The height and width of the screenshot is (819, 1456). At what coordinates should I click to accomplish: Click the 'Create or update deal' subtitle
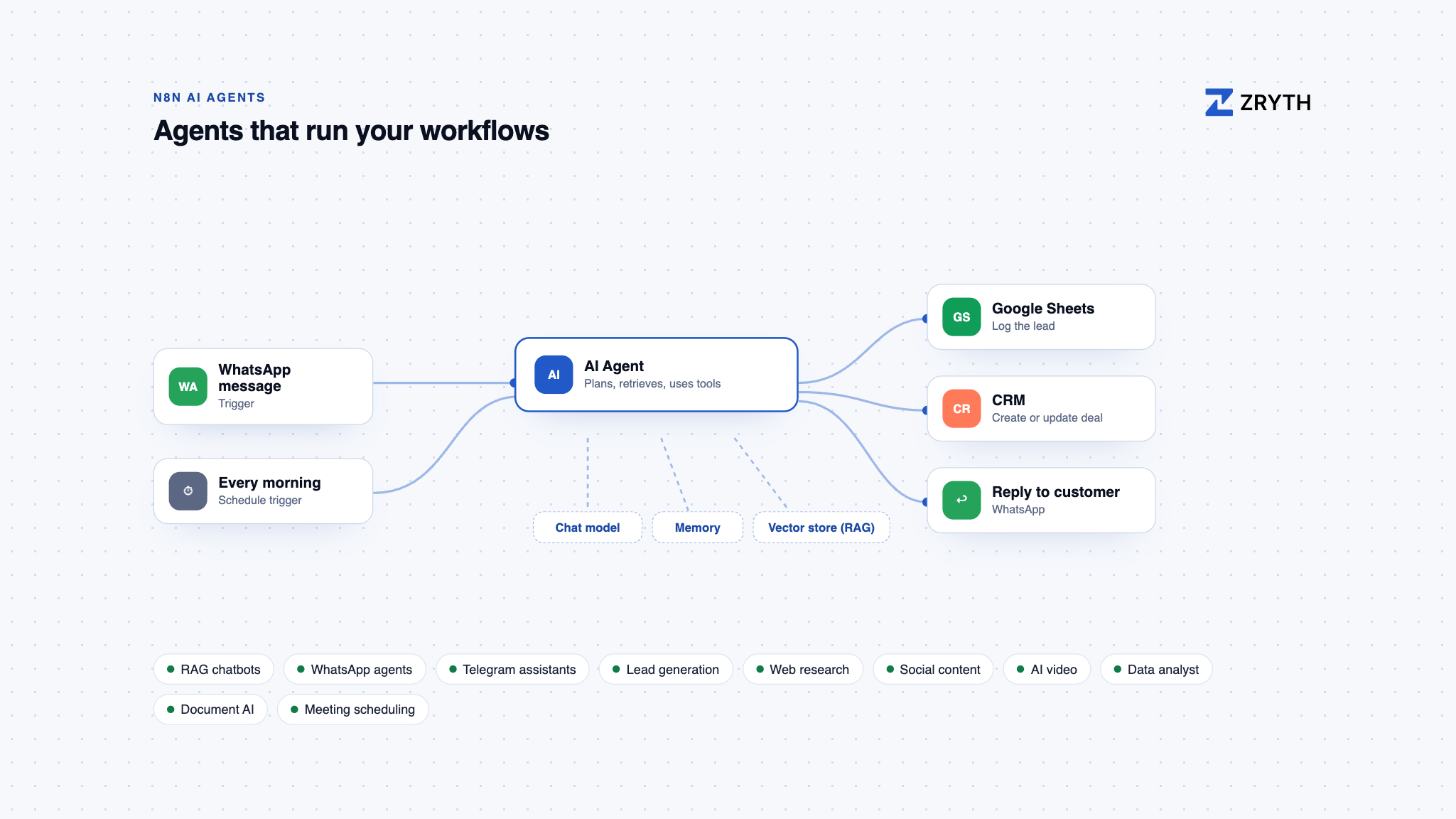(x=1047, y=418)
